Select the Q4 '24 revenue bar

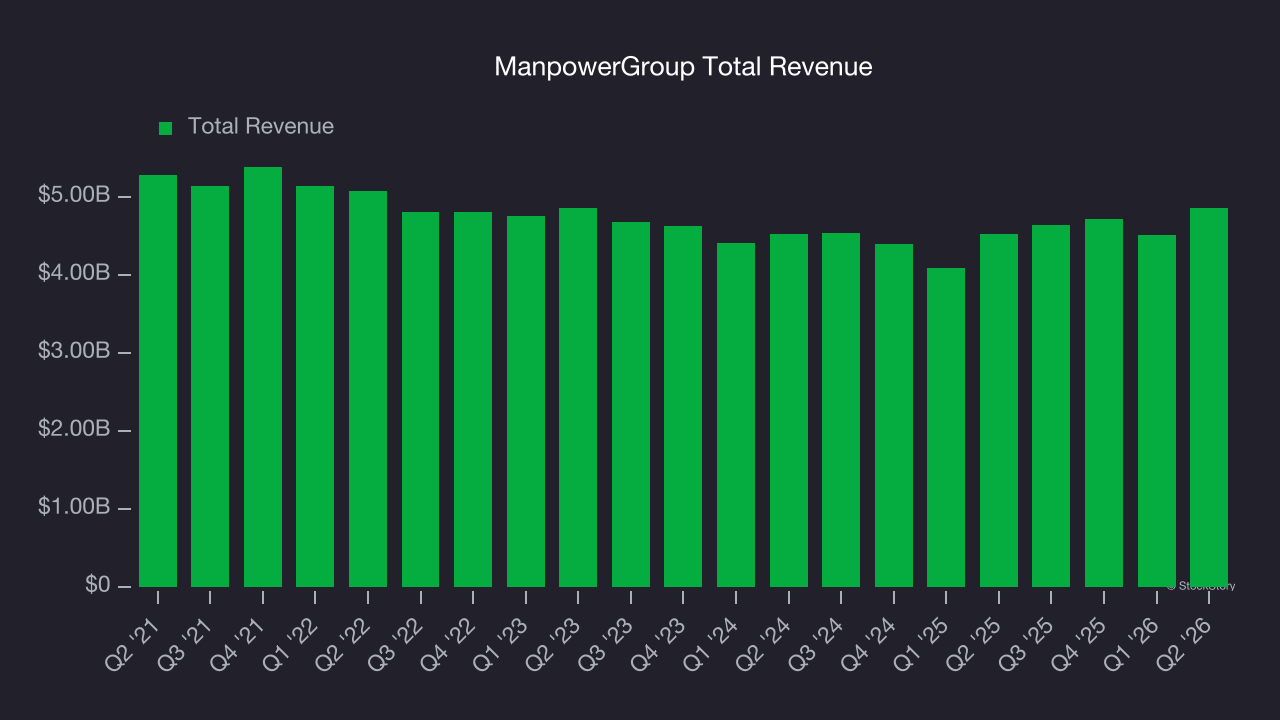pyautogui.click(x=894, y=415)
